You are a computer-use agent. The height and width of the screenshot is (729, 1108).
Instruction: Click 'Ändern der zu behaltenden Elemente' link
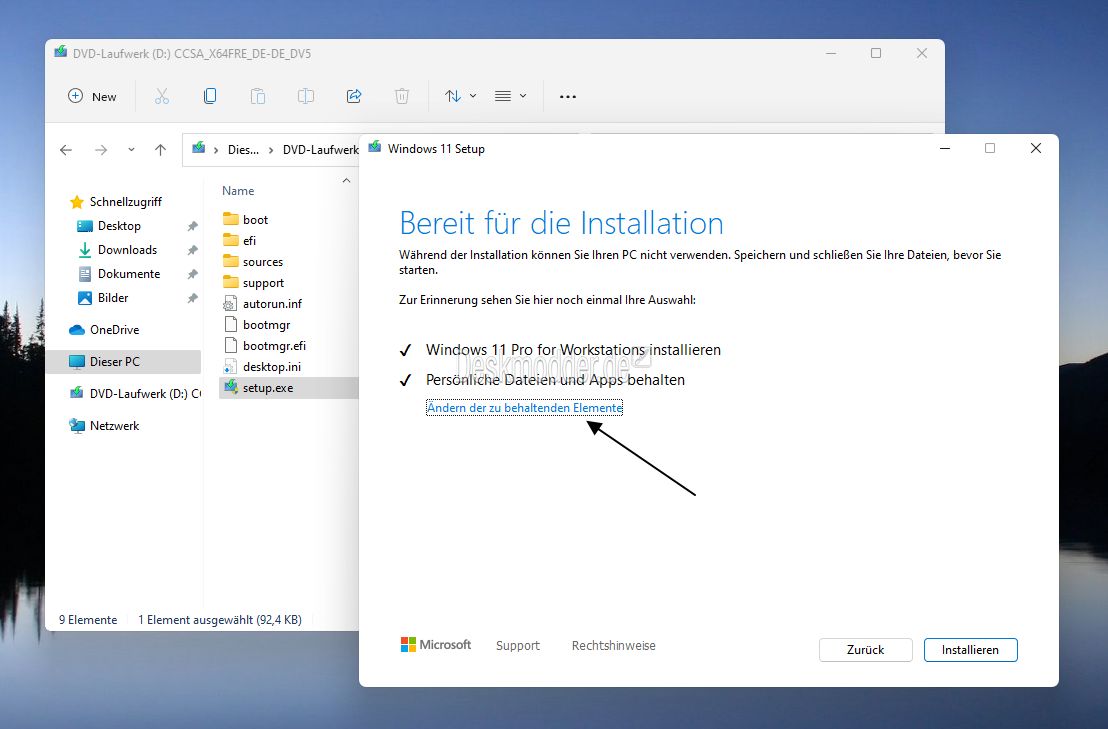(x=524, y=408)
